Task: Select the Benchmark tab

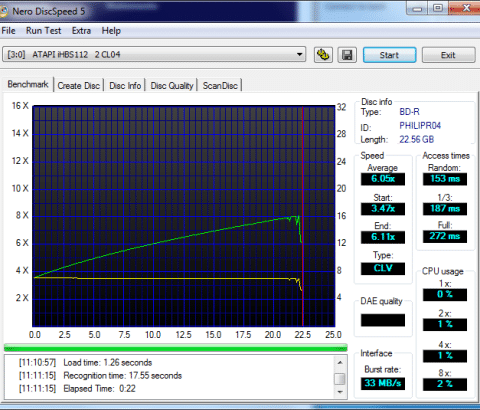Action: click(28, 84)
